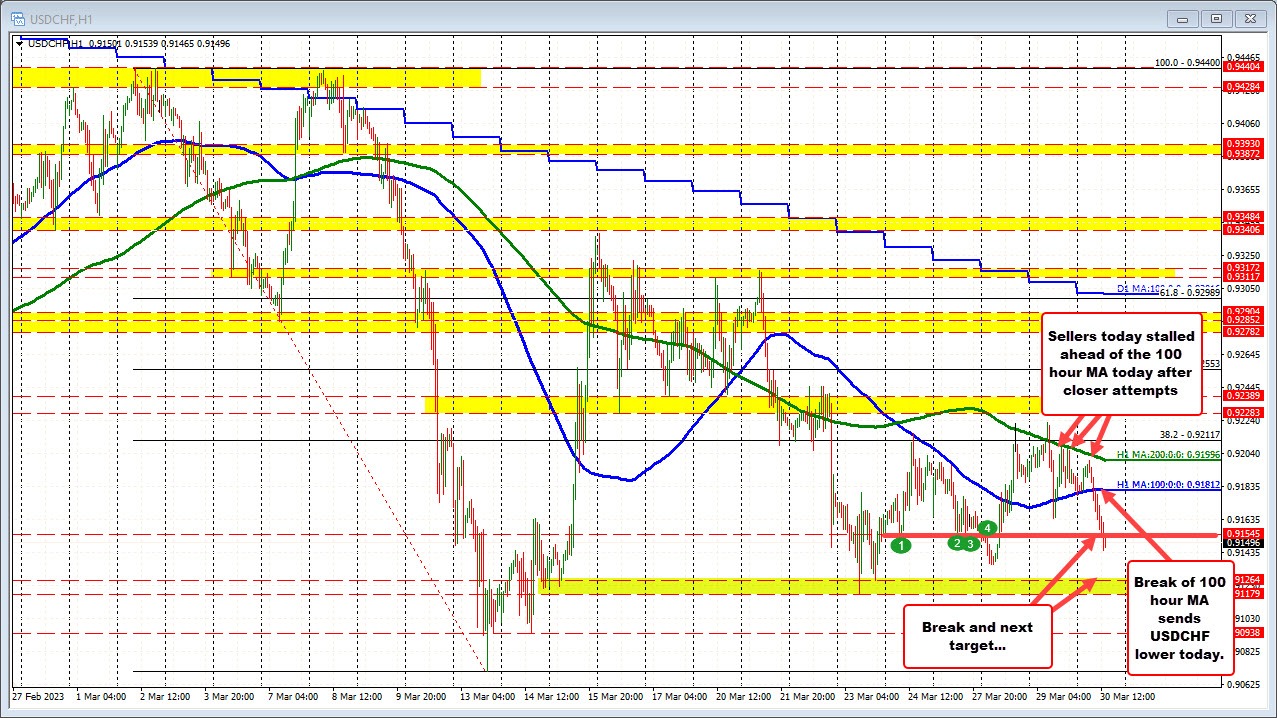This screenshot has height=718, width=1277.
Task: Click the 0.94060 price axis value
Action: 1242,123
